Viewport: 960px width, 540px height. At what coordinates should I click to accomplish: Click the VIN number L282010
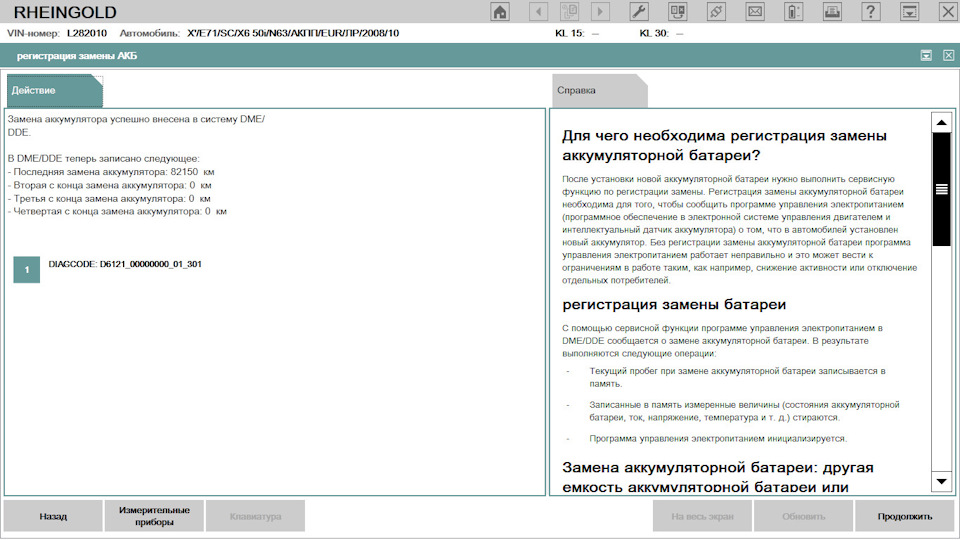coord(87,33)
